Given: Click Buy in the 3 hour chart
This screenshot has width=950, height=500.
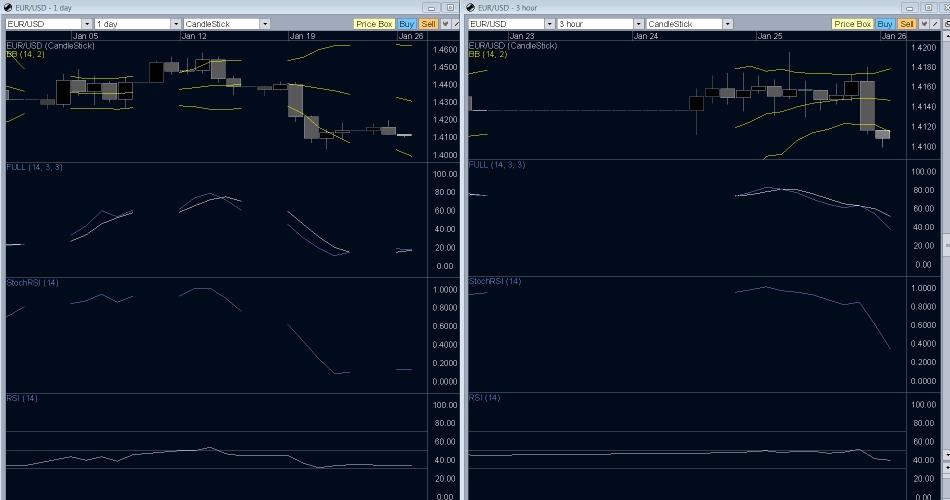Looking at the screenshot, I should click(x=885, y=24).
